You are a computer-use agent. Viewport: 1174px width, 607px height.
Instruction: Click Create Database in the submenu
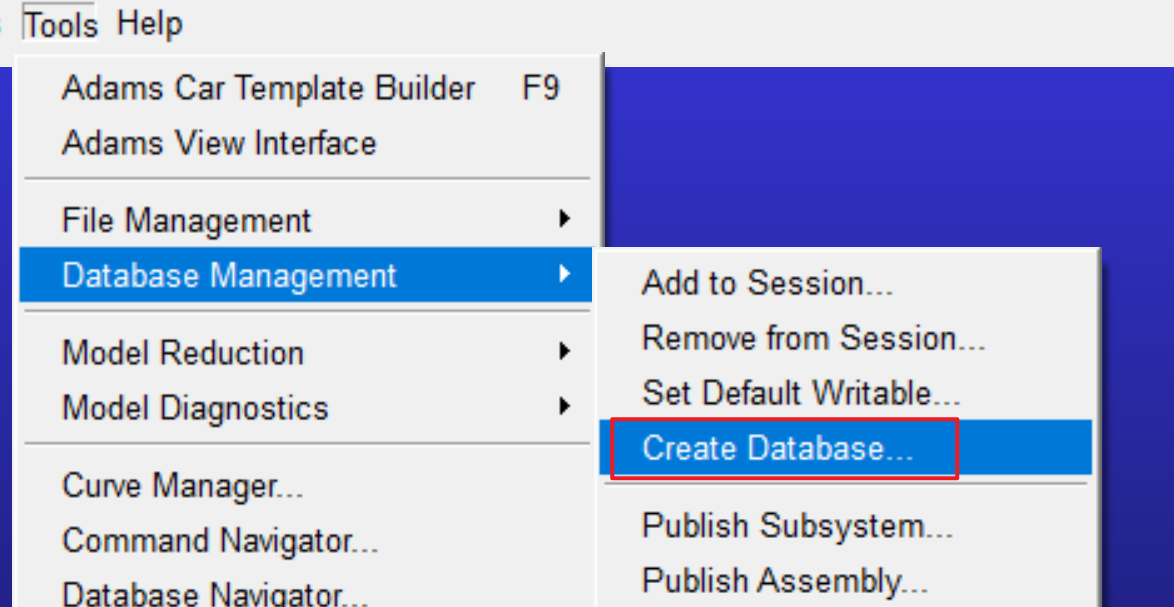point(846,448)
